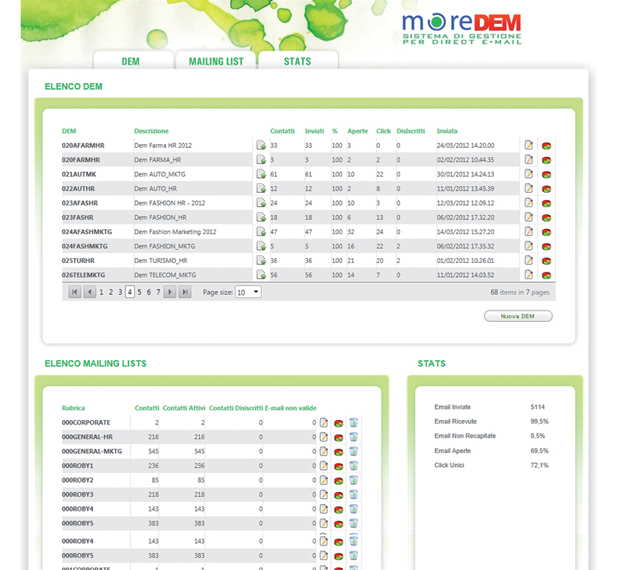Edit the 024AFASHMKTG DEM
This screenshot has width=620, height=570.
[529, 231]
